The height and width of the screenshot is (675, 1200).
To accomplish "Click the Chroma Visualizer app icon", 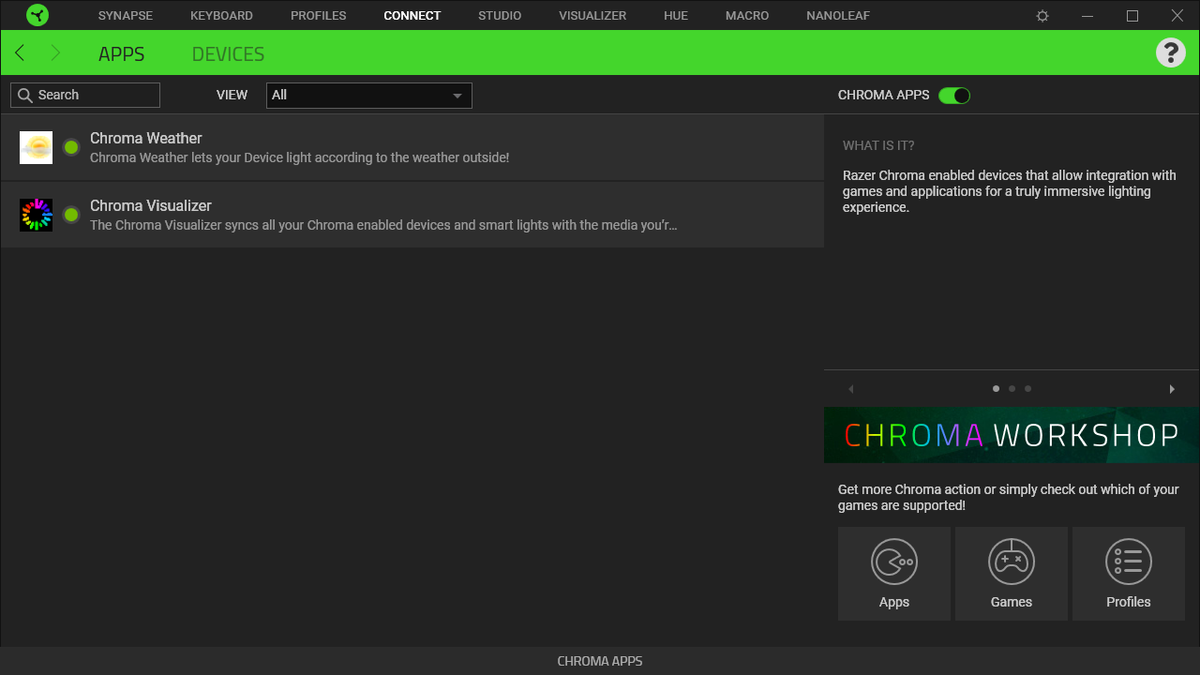I will [x=36, y=215].
